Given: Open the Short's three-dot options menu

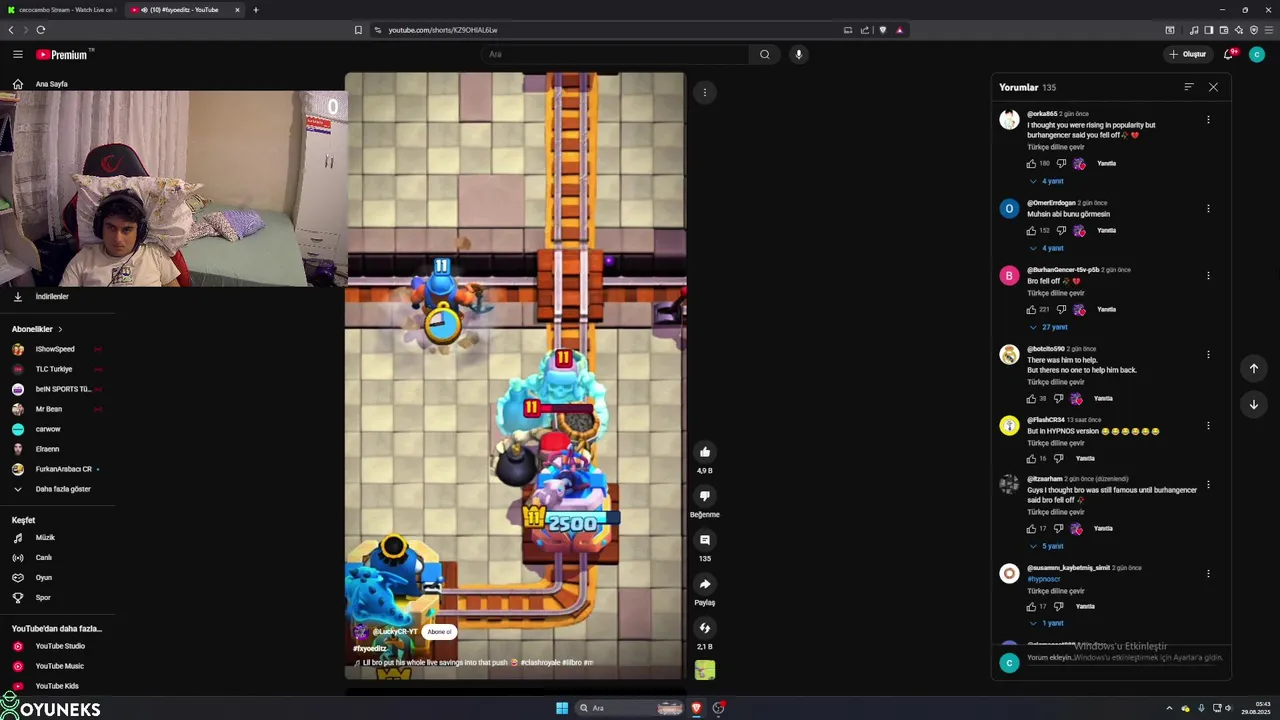Looking at the screenshot, I should (705, 92).
